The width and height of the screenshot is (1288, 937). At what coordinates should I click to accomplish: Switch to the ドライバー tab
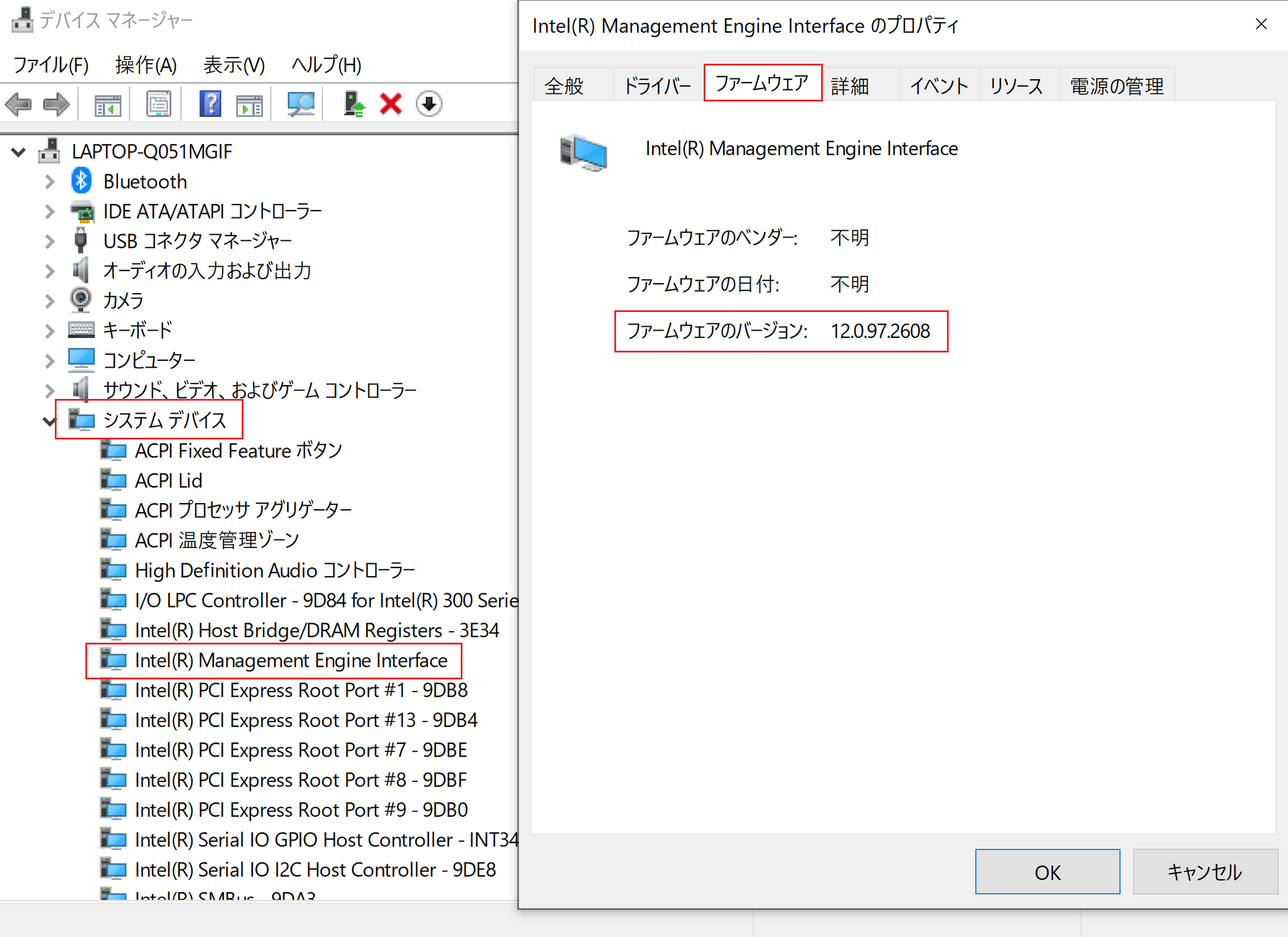(657, 86)
